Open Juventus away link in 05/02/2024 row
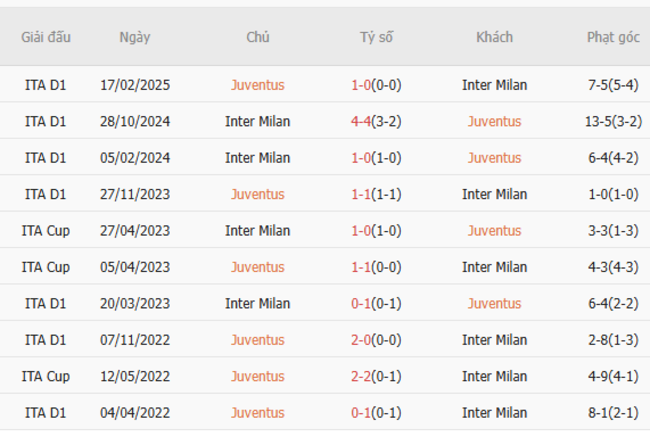Screen dimensions: 650x445 click(494, 158)
